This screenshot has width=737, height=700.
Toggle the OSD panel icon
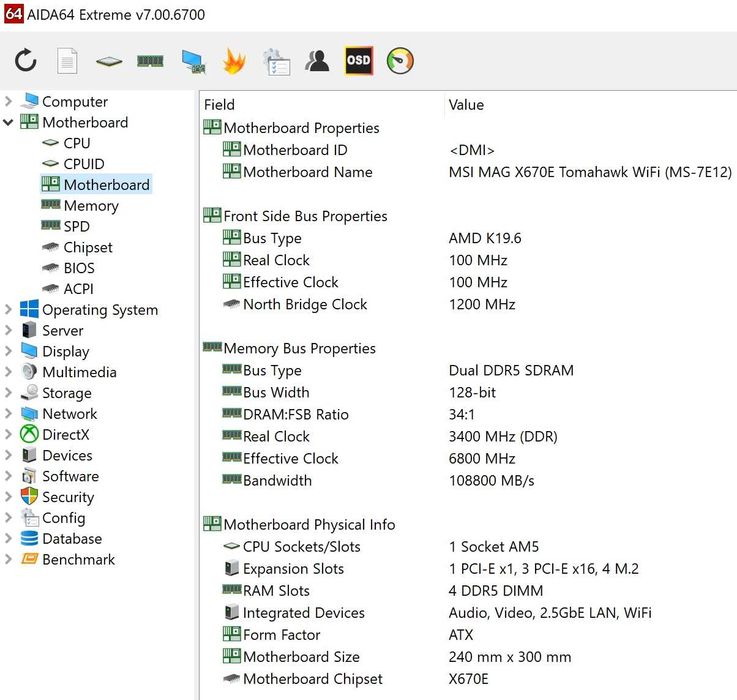pos(359,61)
